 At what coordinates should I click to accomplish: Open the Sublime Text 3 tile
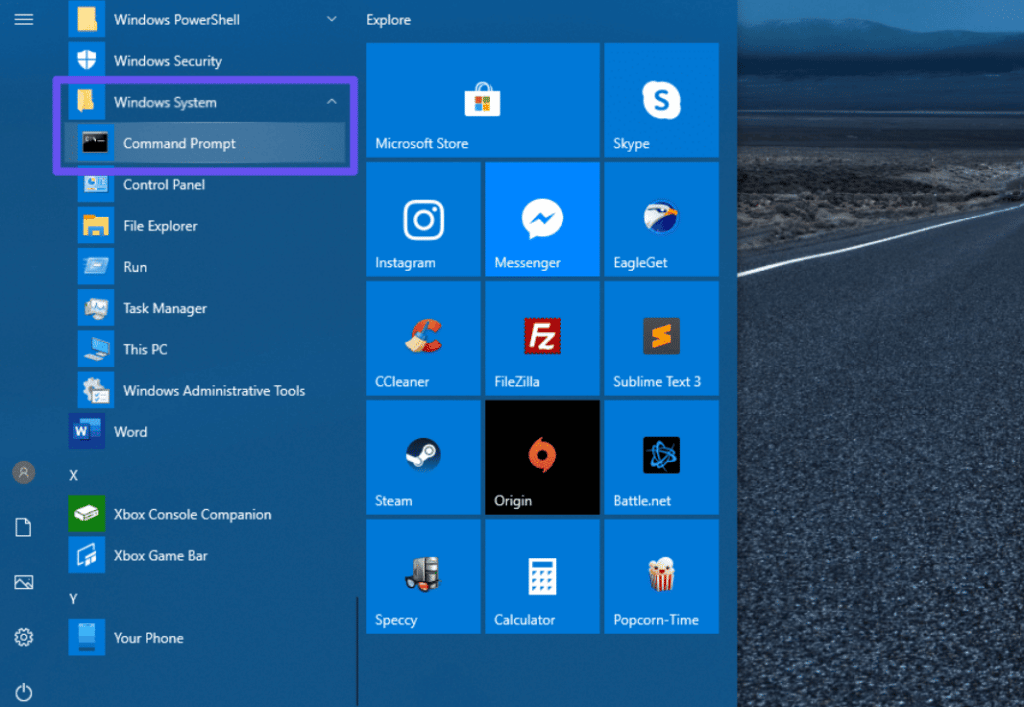661,339
